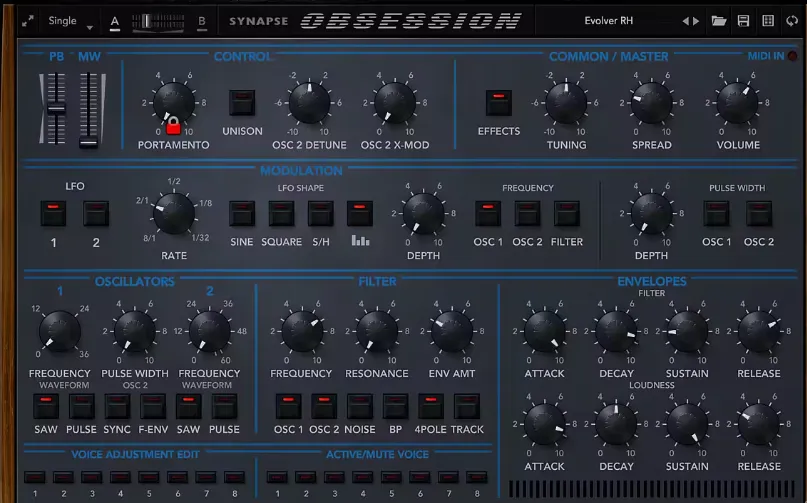The width and height of the screenshot is (807, 503).
Task: Select voice adjustment edit button 8
Action: [x=234, y=477]
